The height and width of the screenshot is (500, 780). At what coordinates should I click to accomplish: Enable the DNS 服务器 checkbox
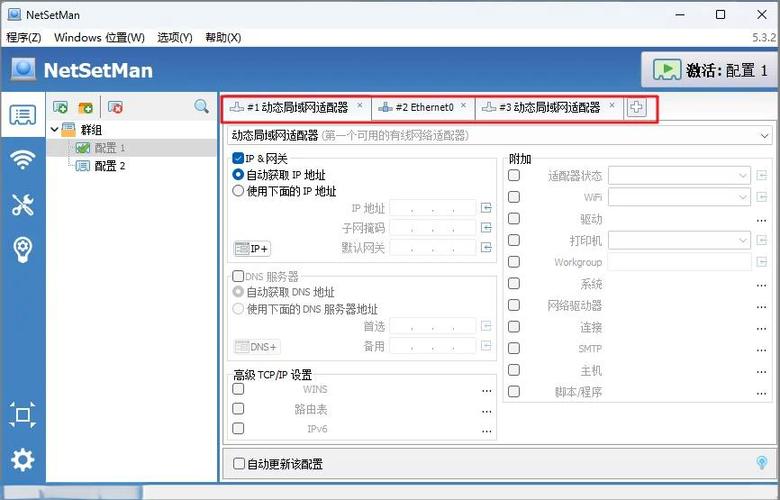238,276
